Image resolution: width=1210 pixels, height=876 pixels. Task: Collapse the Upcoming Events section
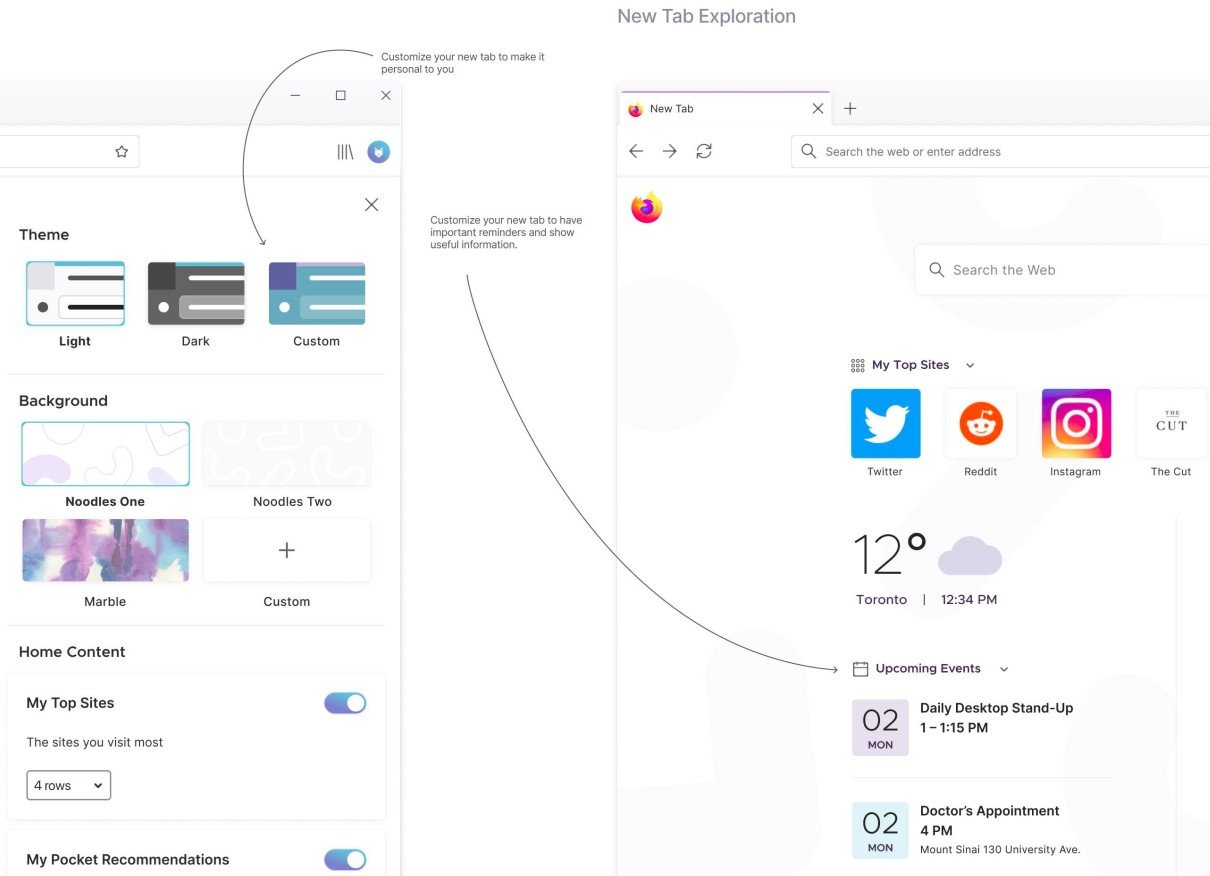pyautogui.click(x=1004, y=668)
